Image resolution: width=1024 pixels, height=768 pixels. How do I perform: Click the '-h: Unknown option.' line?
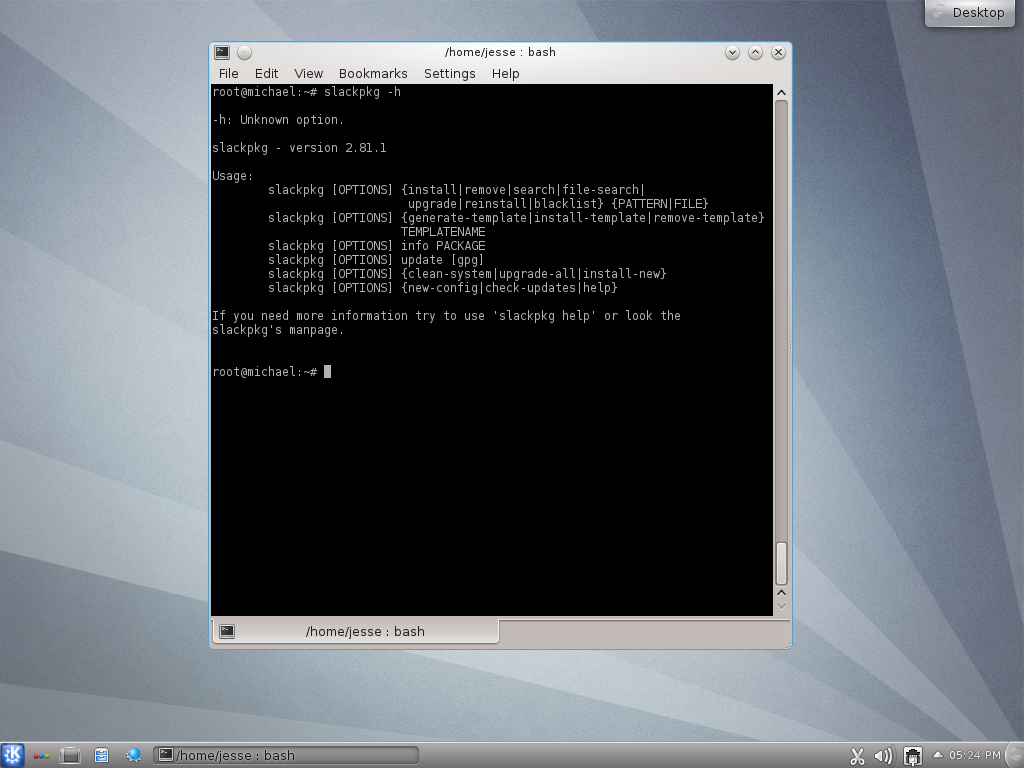tap(278, 120)
